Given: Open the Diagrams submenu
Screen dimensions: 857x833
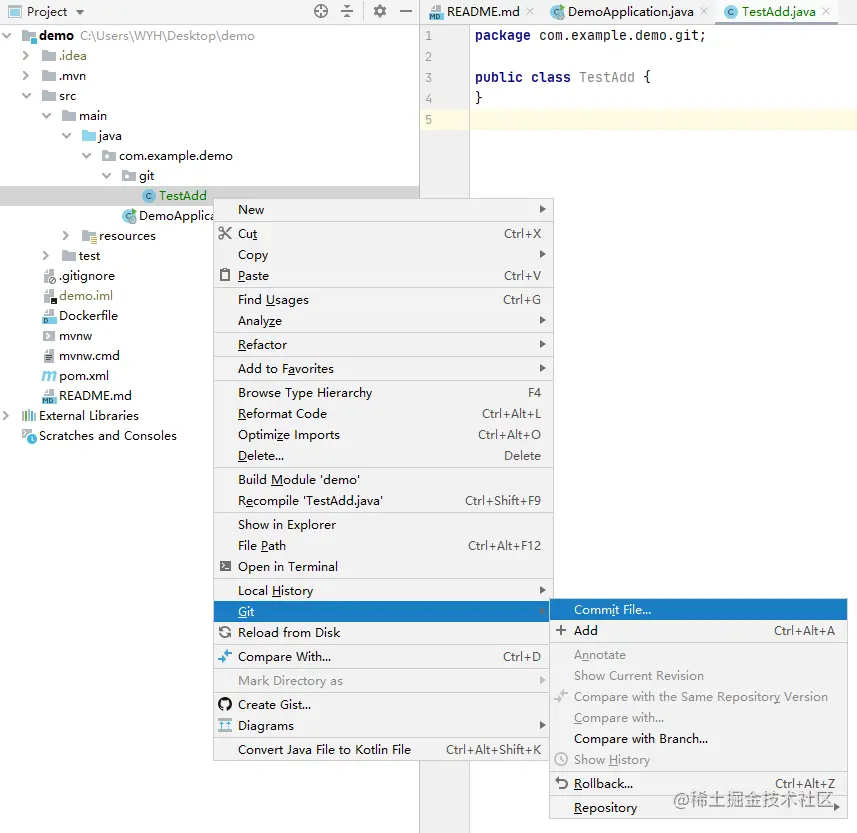Looking at the screenshot, I should [383, 726].
